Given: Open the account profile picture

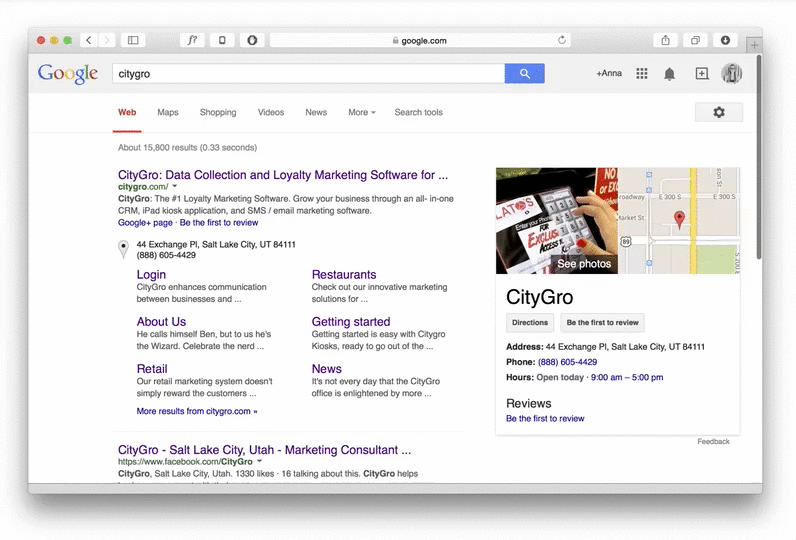Looking at the screenshot, I should tap(732, 74).
